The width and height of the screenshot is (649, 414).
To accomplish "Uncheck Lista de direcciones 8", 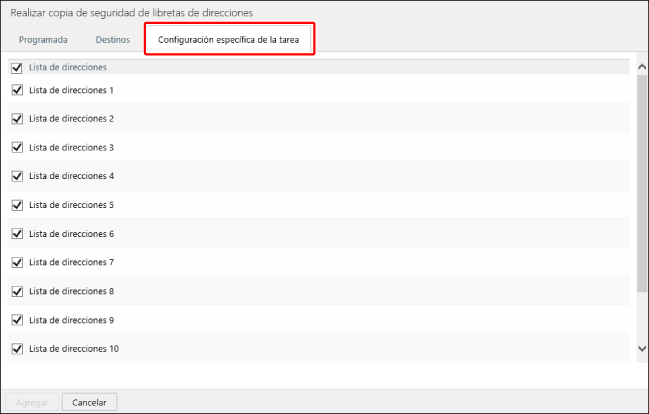I will tap(17, 291).
